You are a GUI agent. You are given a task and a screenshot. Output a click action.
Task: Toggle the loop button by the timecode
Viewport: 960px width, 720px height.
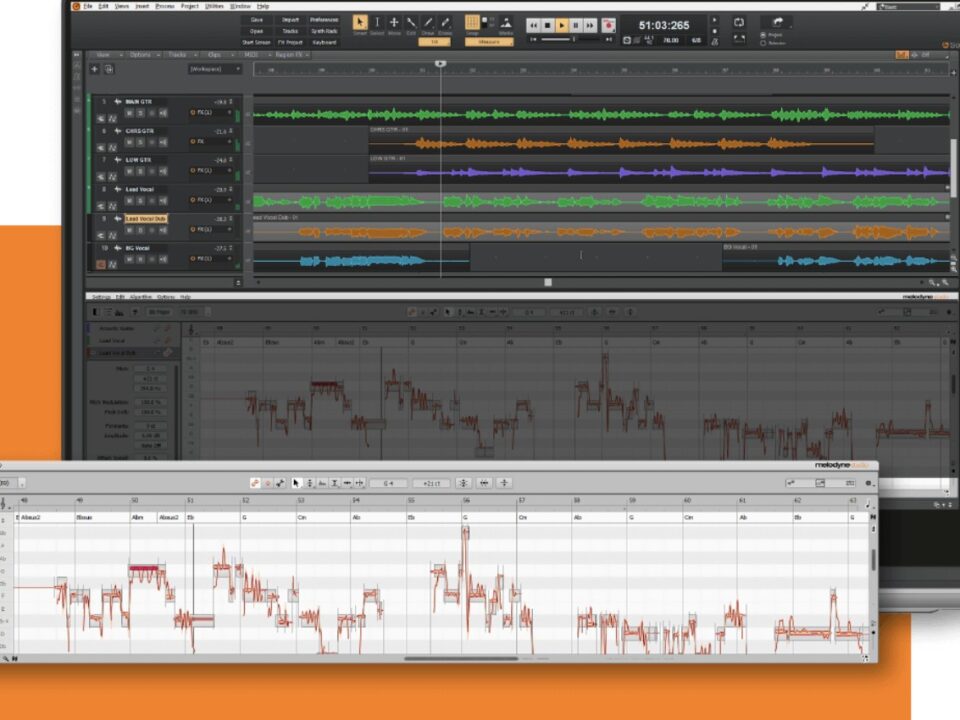pos(739,22)
